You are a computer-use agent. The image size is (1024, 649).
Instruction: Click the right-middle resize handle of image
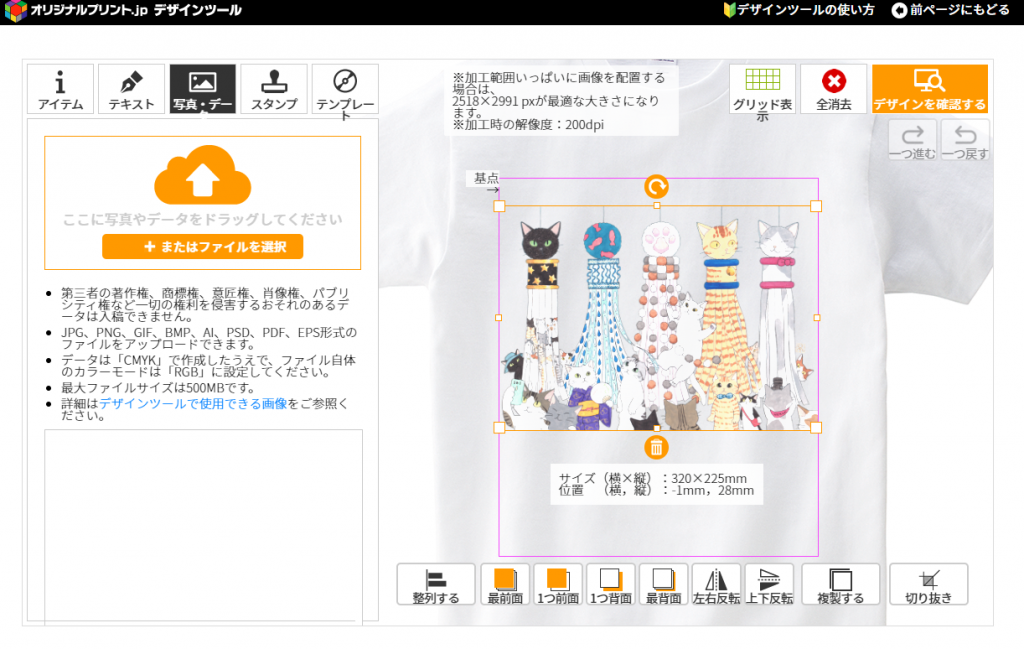[x=817, y=317]
